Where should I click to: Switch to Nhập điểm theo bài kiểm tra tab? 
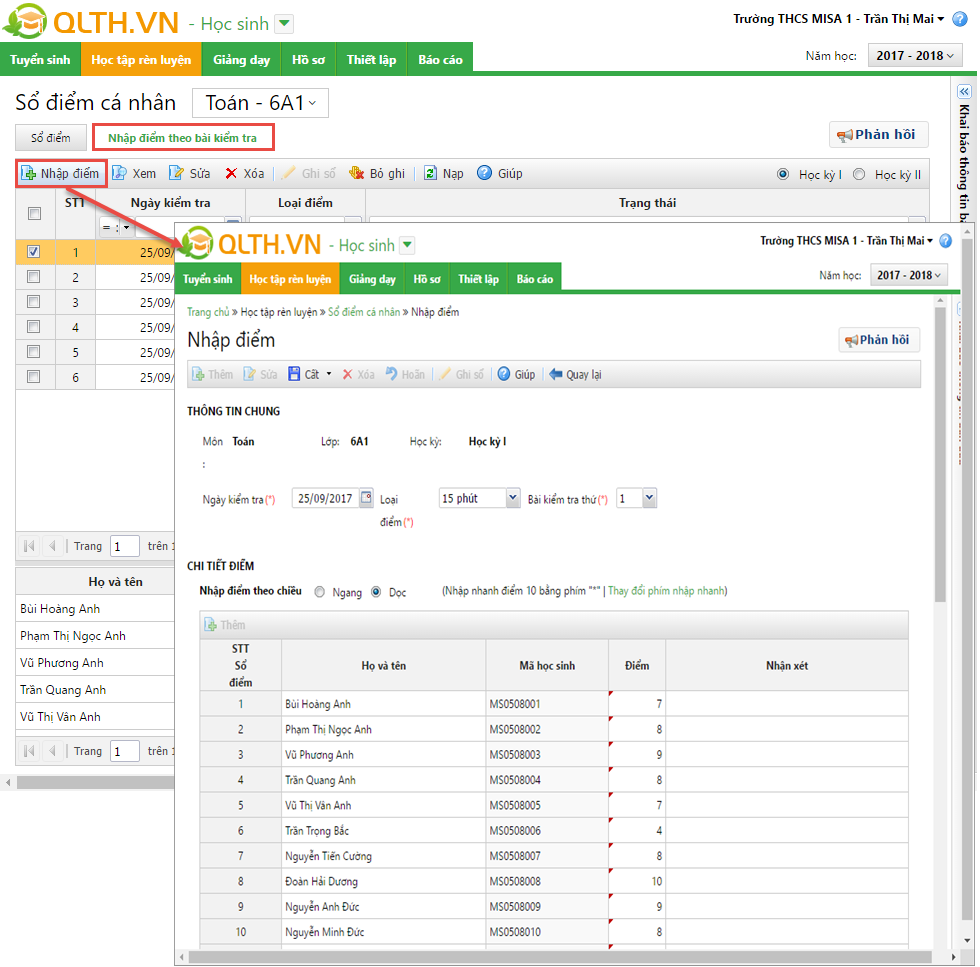point(182,138)
